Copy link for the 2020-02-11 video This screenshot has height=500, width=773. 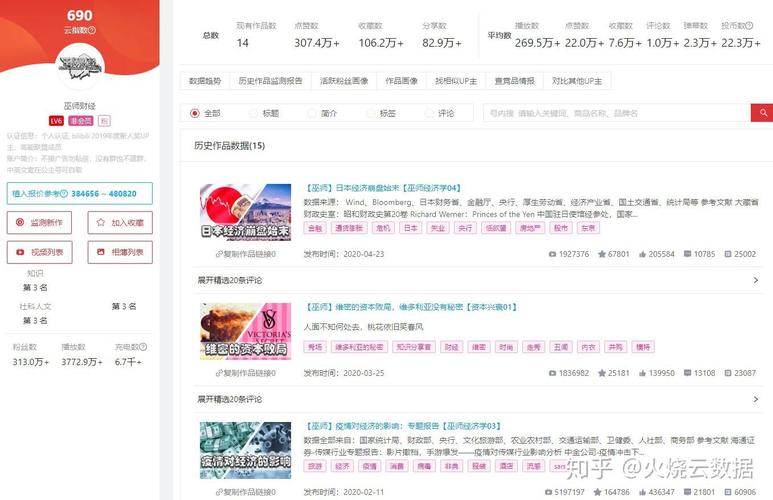coord(246,492)
